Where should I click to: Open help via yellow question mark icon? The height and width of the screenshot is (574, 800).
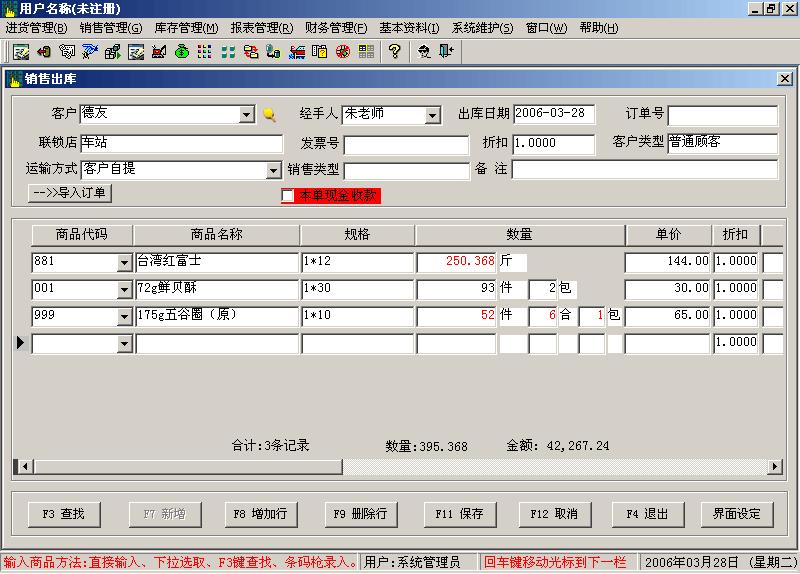(x=394, y=52)
